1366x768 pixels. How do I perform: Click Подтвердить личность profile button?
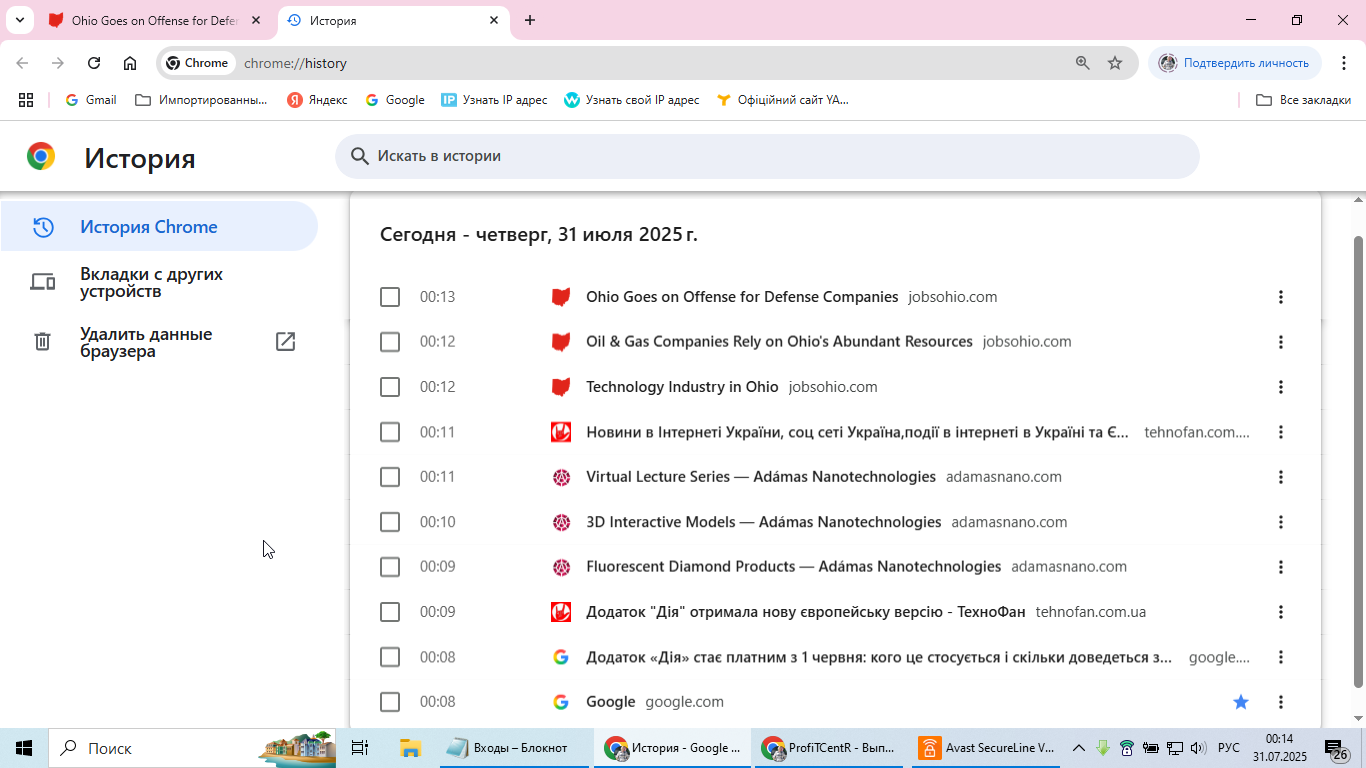click(x=1235, y=63)
